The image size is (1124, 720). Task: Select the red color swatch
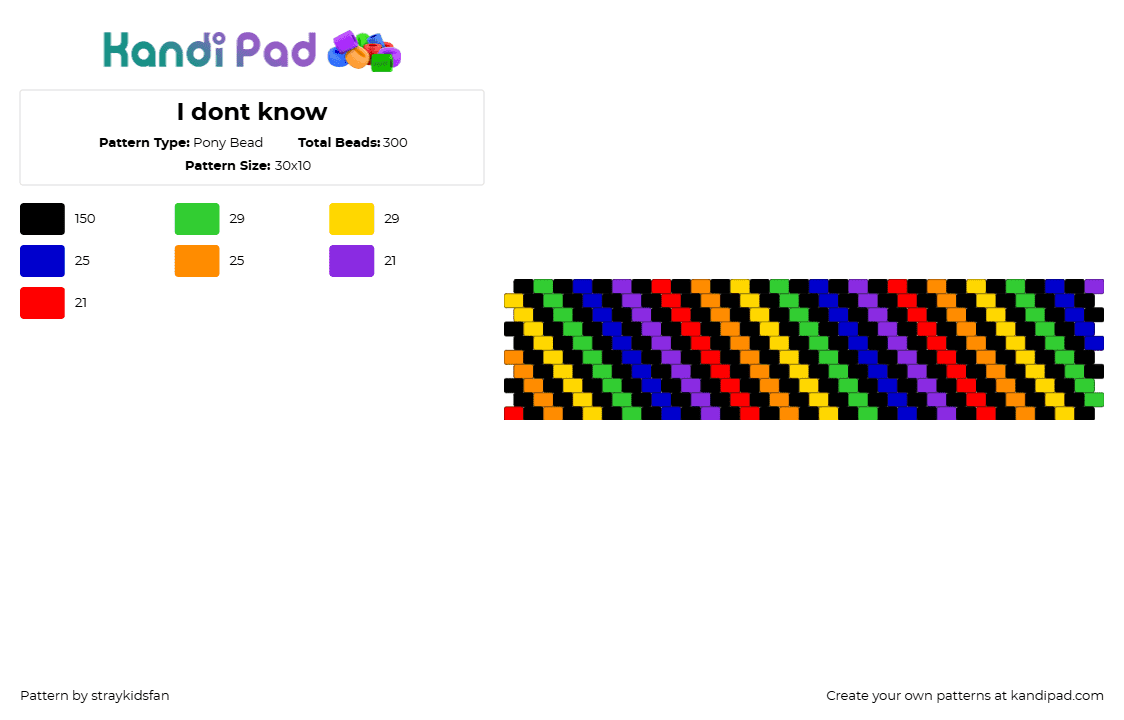(42, 303)
